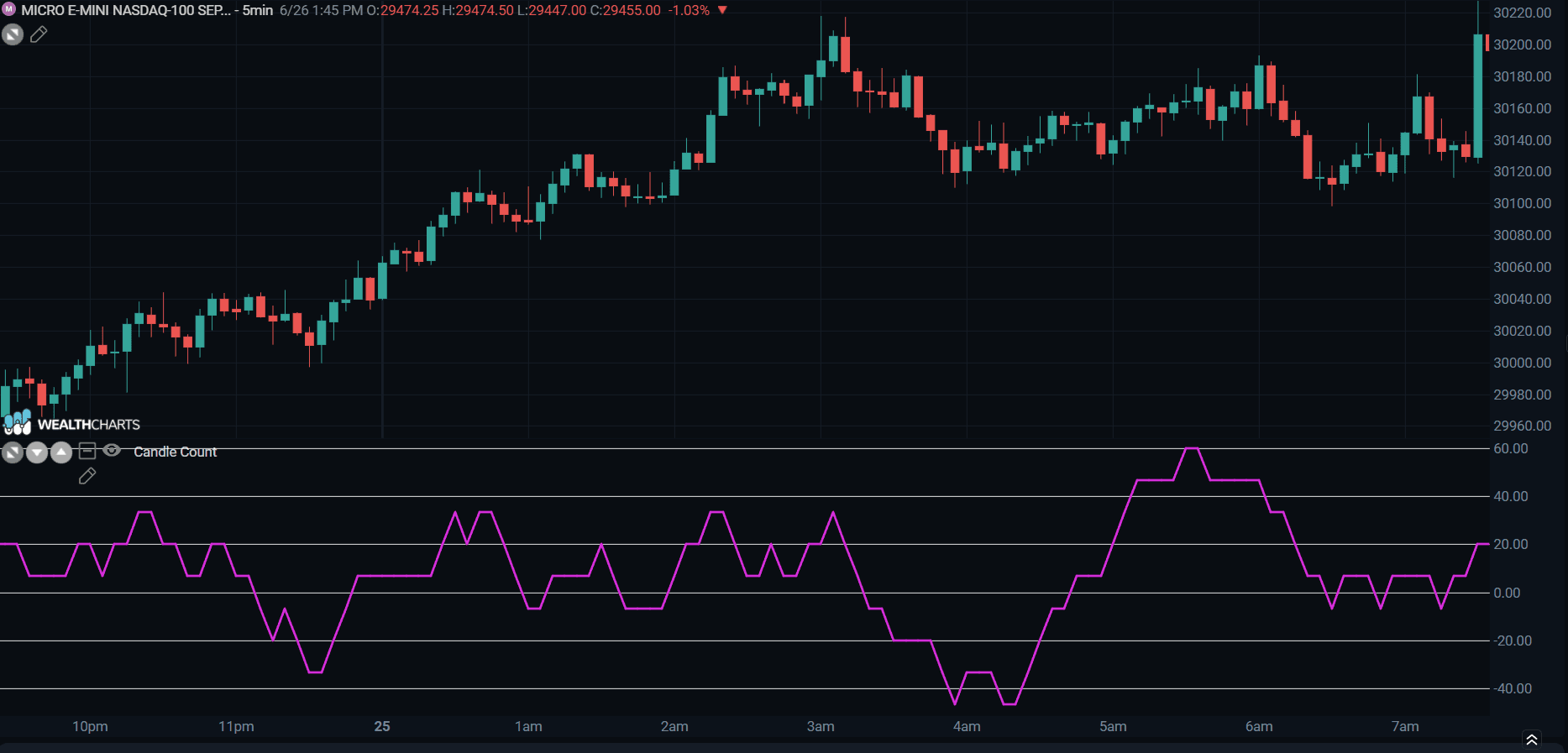Edit main chart settings with pencil icon
1568x753 pixels.
(39, 34)
